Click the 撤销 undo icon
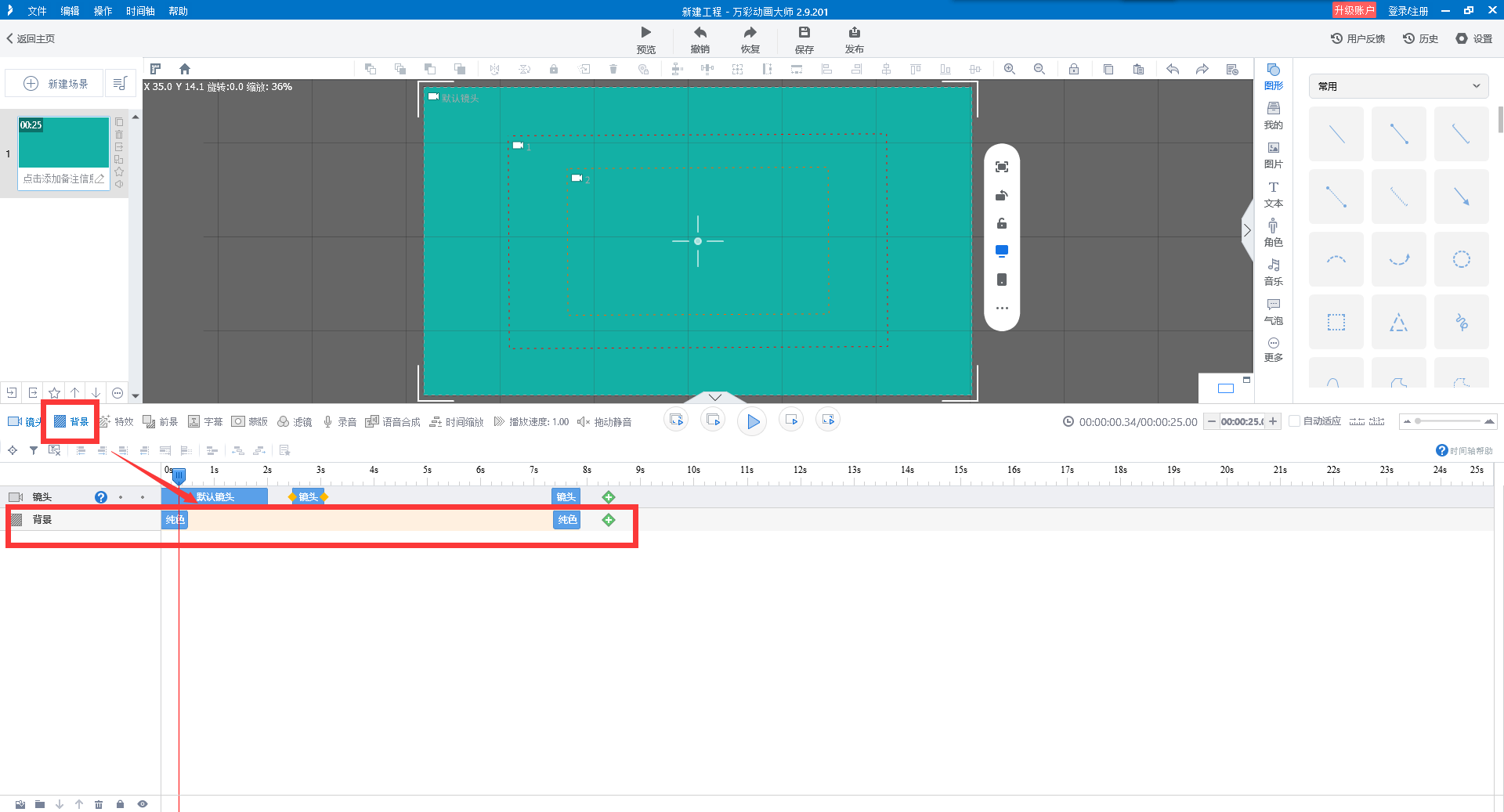 point(700,33)
